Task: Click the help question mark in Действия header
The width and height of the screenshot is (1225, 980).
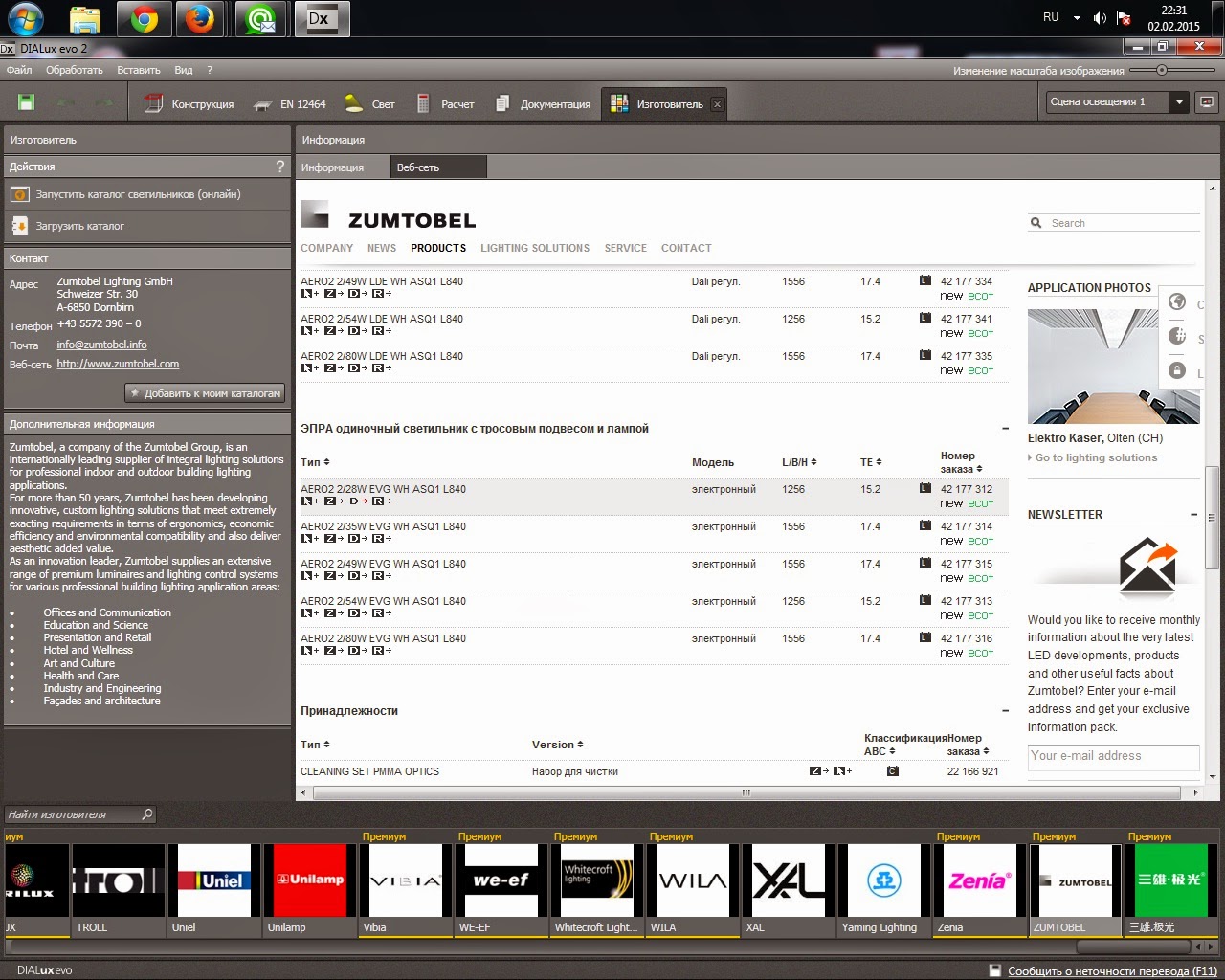Action: coord(280,167)
